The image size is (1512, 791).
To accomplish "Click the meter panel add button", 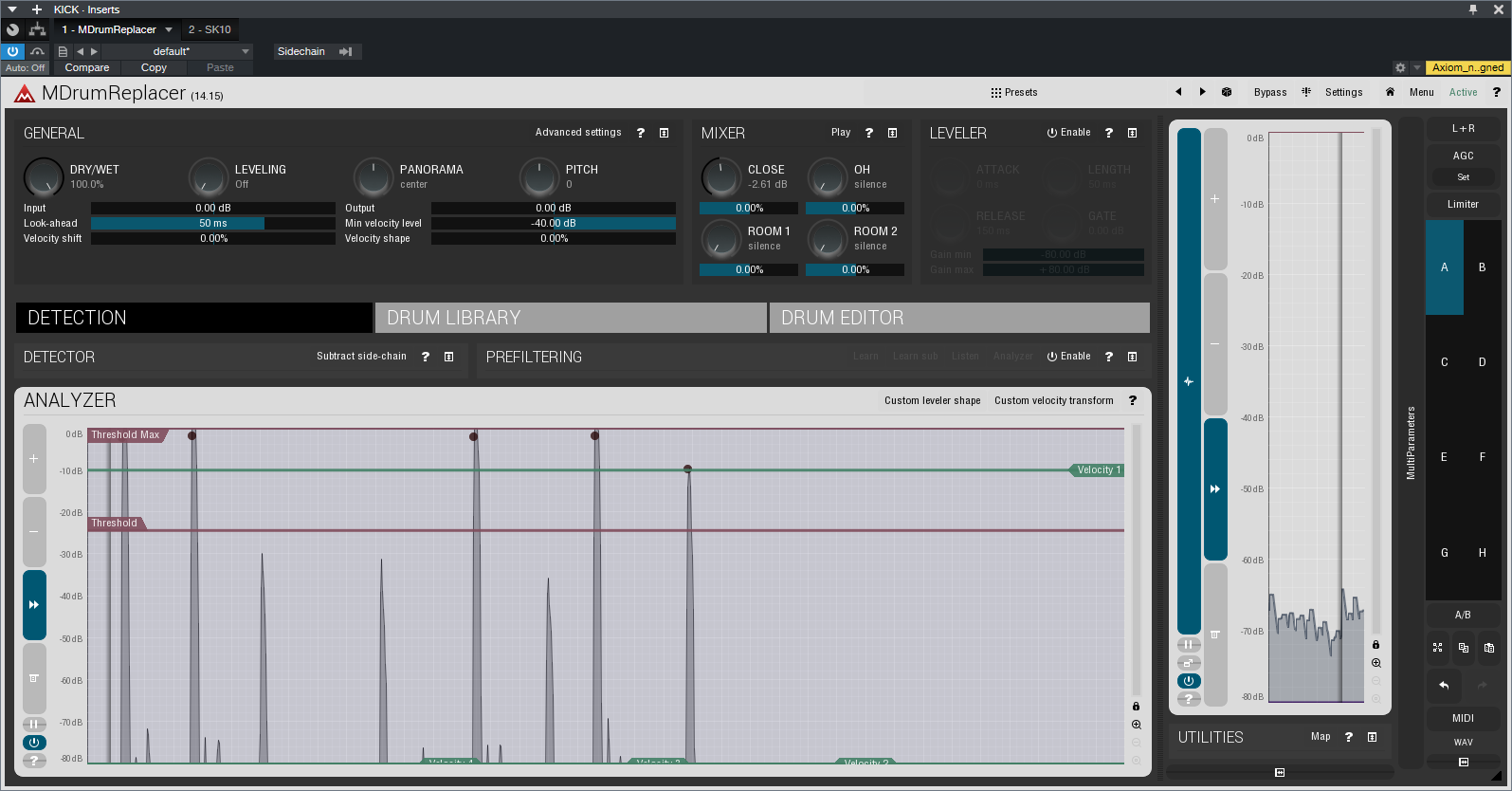I will (1215, 199).
